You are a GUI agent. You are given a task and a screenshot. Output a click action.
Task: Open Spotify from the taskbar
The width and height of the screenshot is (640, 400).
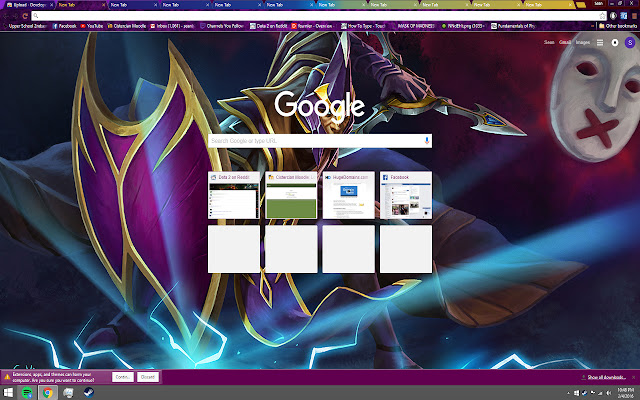[x=27, y=393]
